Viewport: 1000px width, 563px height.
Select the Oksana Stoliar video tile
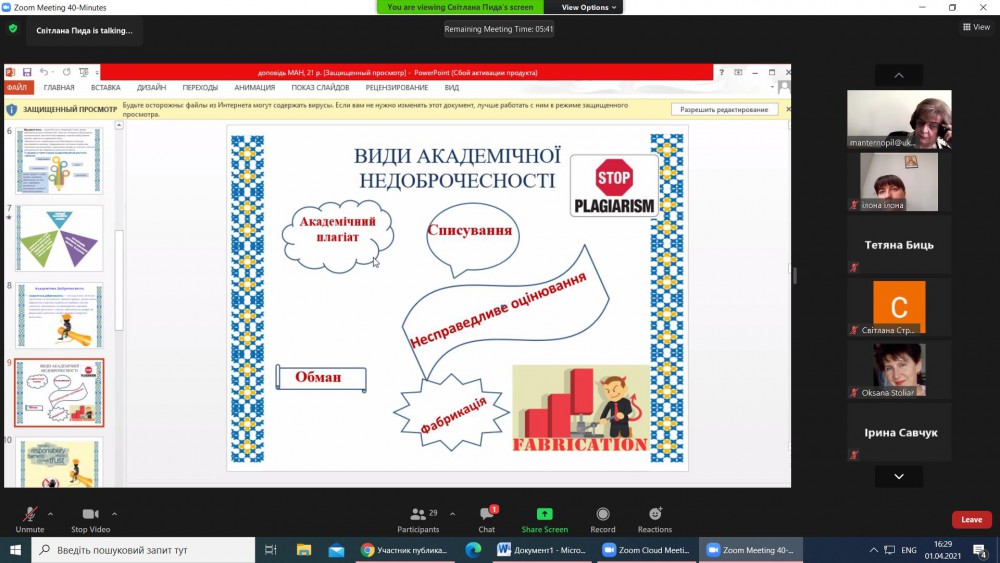(899, 369)
